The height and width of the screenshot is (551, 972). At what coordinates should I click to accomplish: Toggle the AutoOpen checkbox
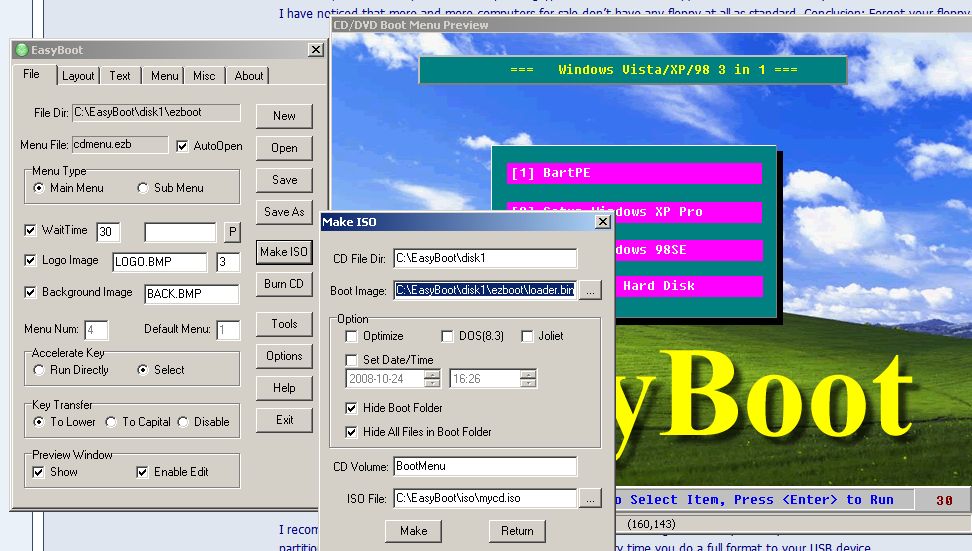tap(182, 146)
